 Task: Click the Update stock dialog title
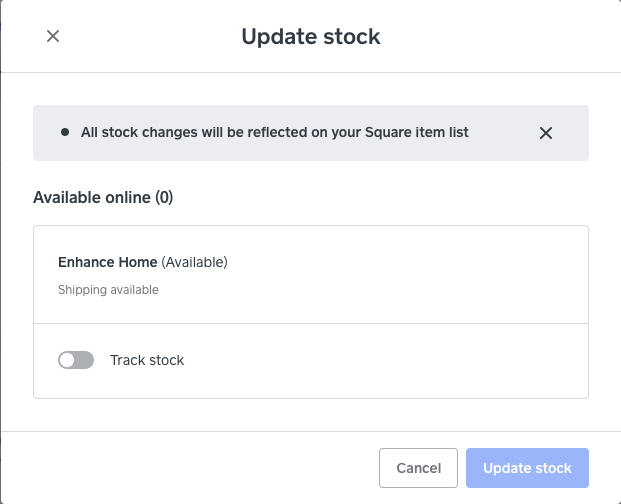311,37
